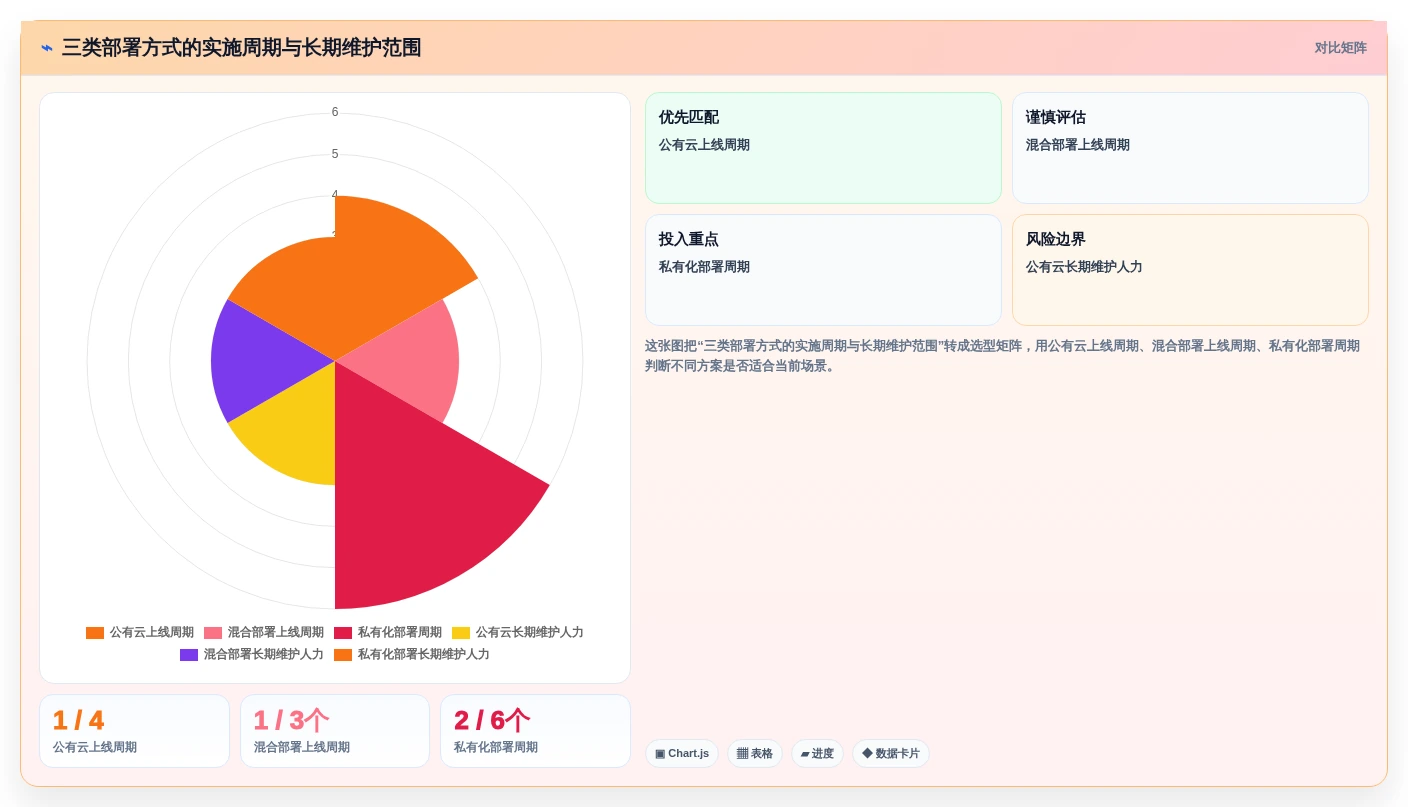The height and width of the screenshot is (807, 1408).
Task: Toggle the 公有云上线周期 legend label
Action: click(x=152, y=633)
